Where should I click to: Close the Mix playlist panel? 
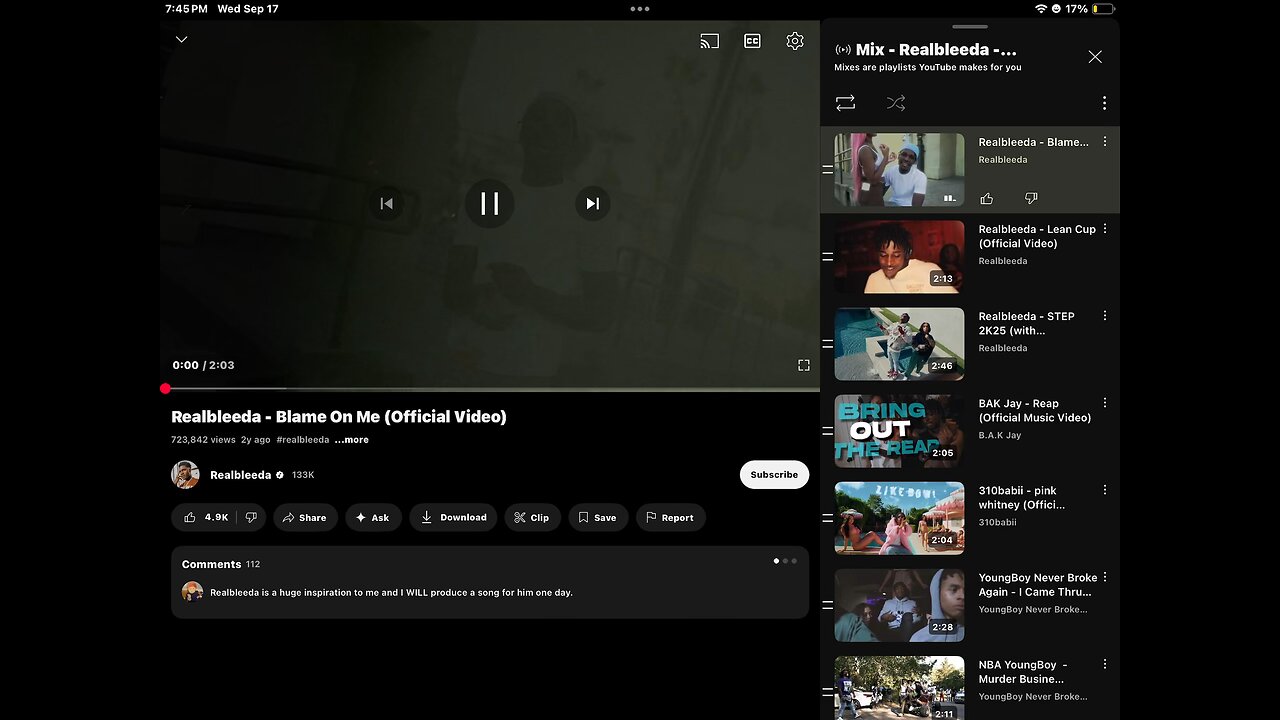pos(1095,57)
